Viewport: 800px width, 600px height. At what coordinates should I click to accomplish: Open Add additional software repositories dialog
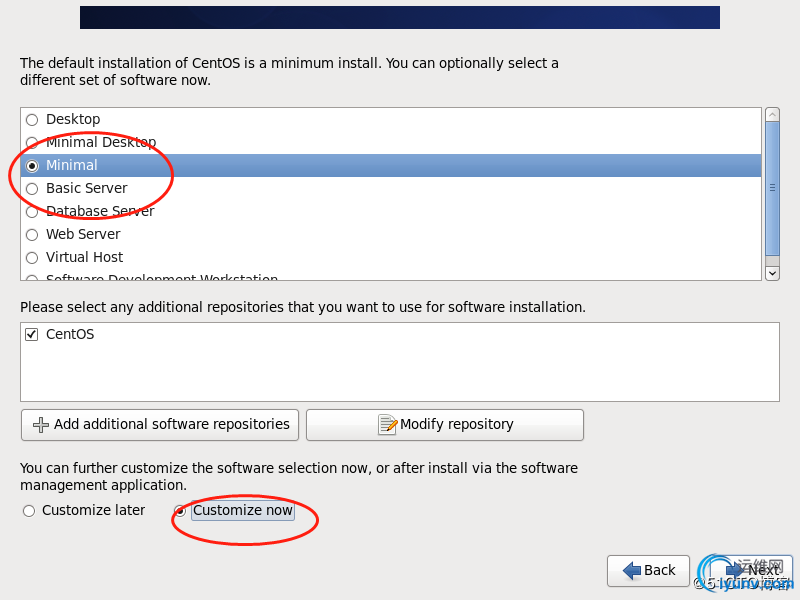pos(160,424)
